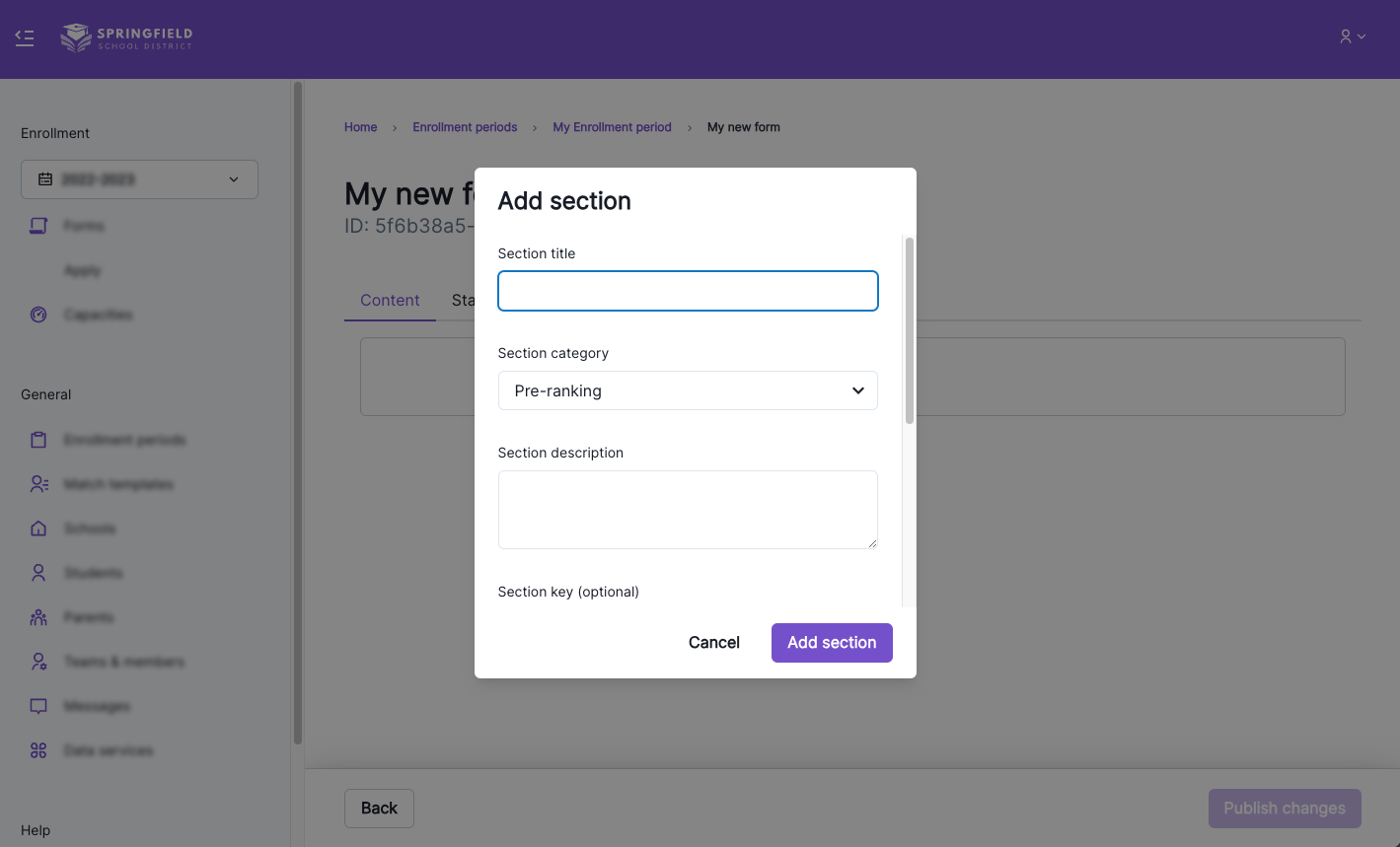Expand the Section category dropdown
This screenshot has width=1400, height=847.
tap(688, 390)
